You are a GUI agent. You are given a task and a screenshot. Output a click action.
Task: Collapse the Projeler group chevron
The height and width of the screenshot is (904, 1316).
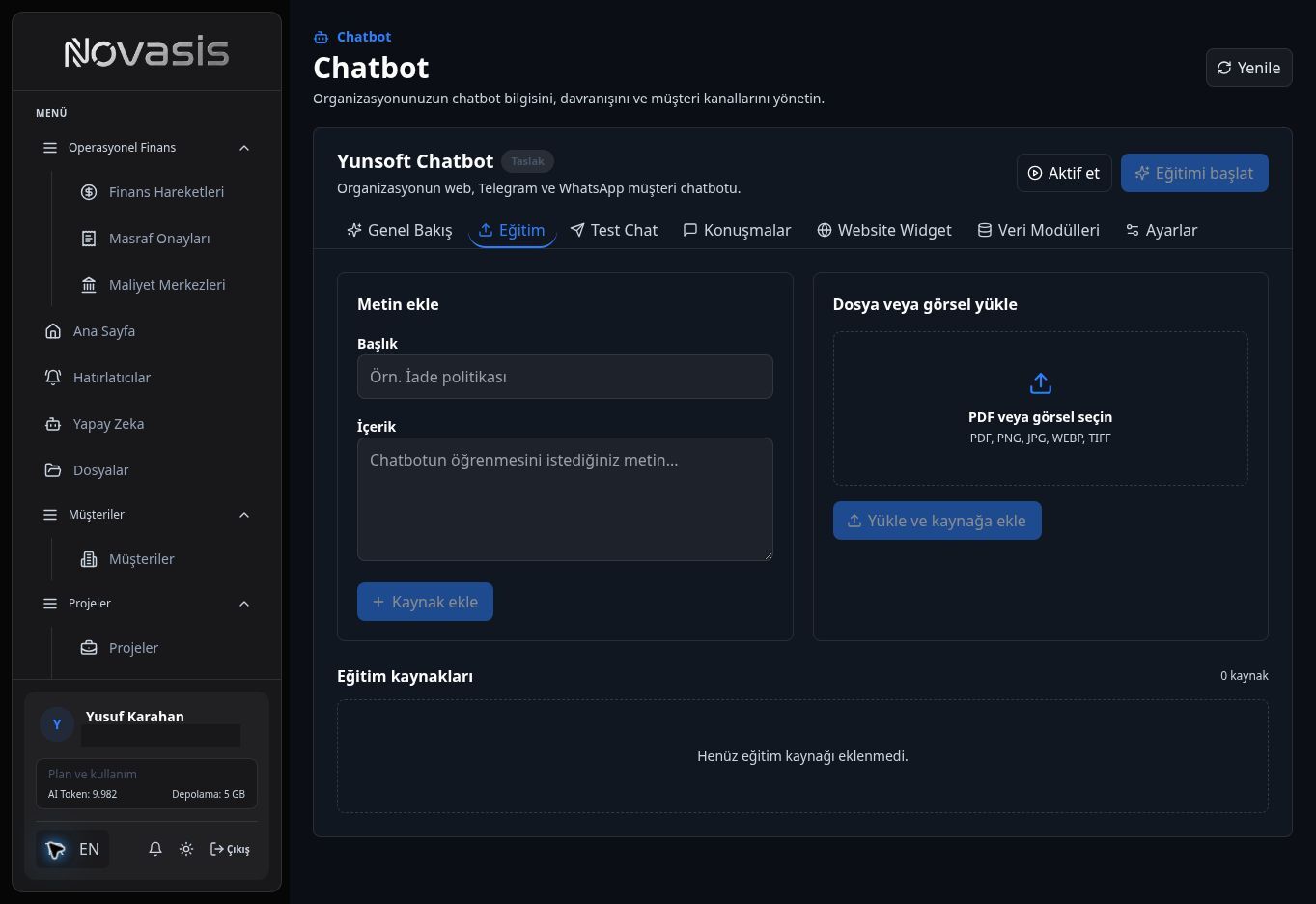(x=244, y=604)
